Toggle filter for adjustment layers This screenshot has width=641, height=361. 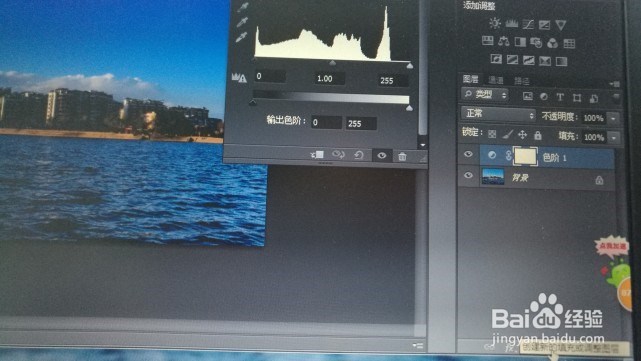tap(544, 96)
